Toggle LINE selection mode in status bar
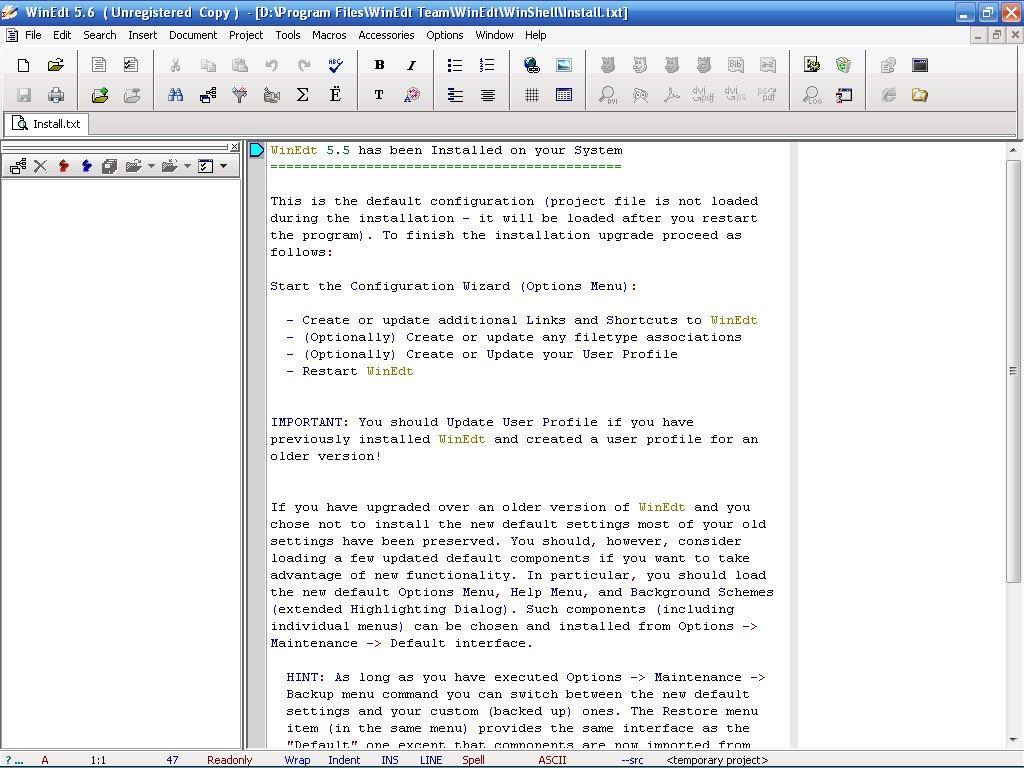 [431, 760]
